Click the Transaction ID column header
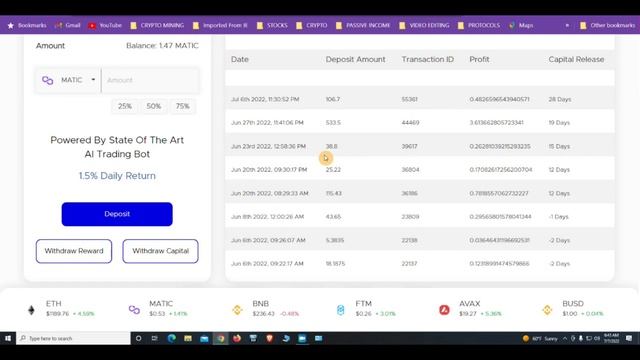This screenshot has height=360, width=640. click(x=427, y=59)
